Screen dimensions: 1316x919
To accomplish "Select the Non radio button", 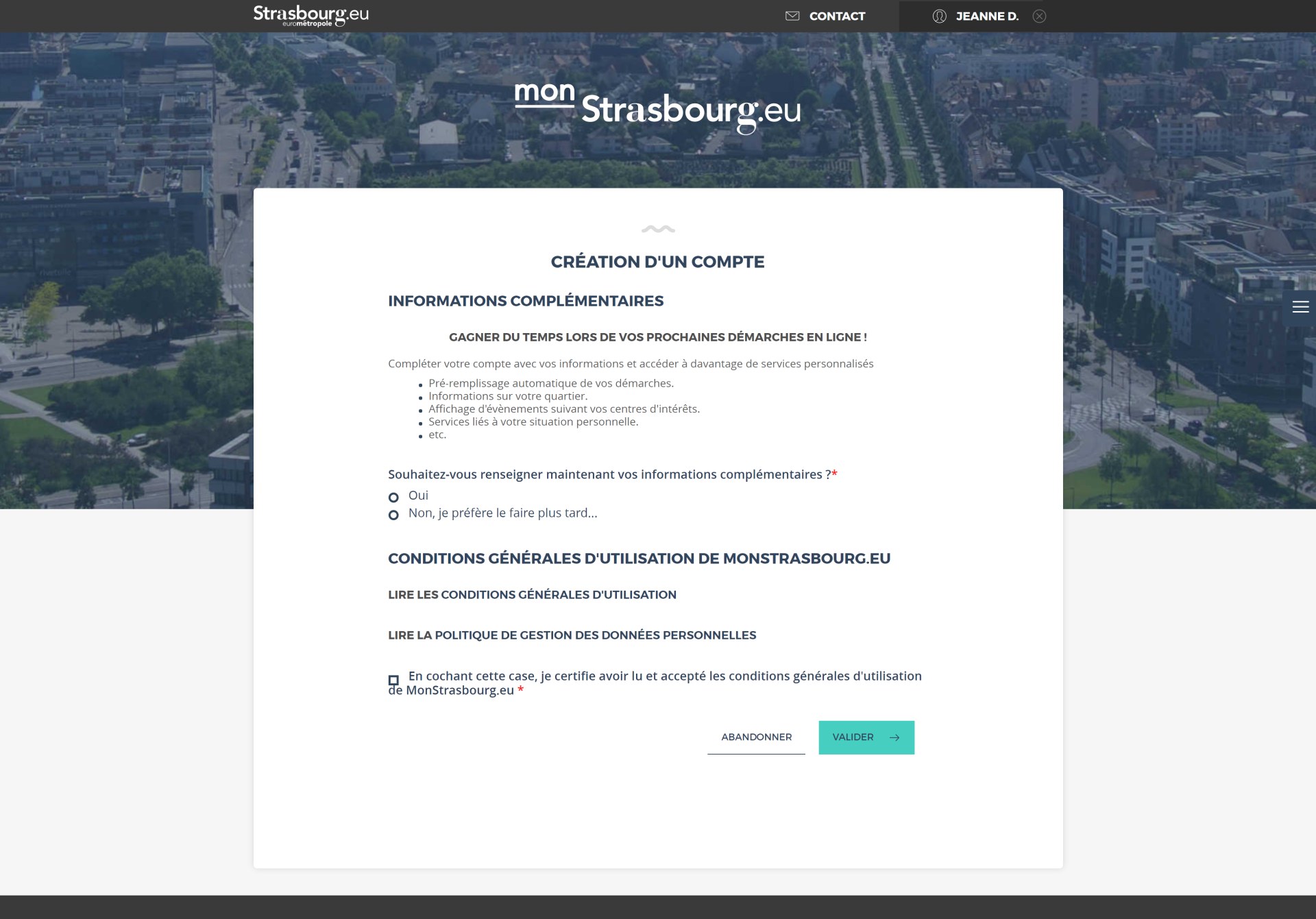I will pyautogui.click(x=393, y=515).
